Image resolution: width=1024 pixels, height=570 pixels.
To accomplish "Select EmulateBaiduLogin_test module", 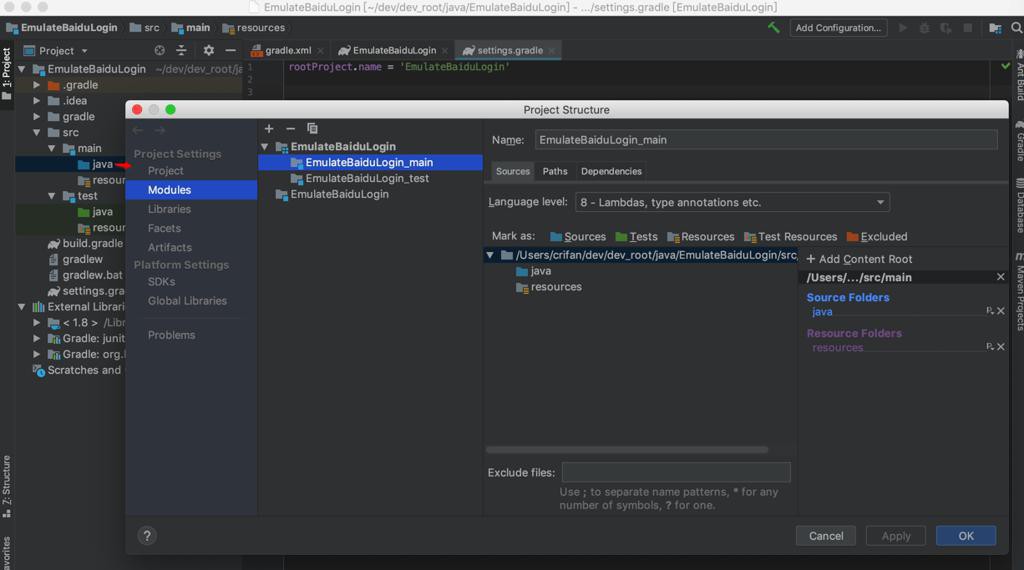I will (x=367, y=178).
